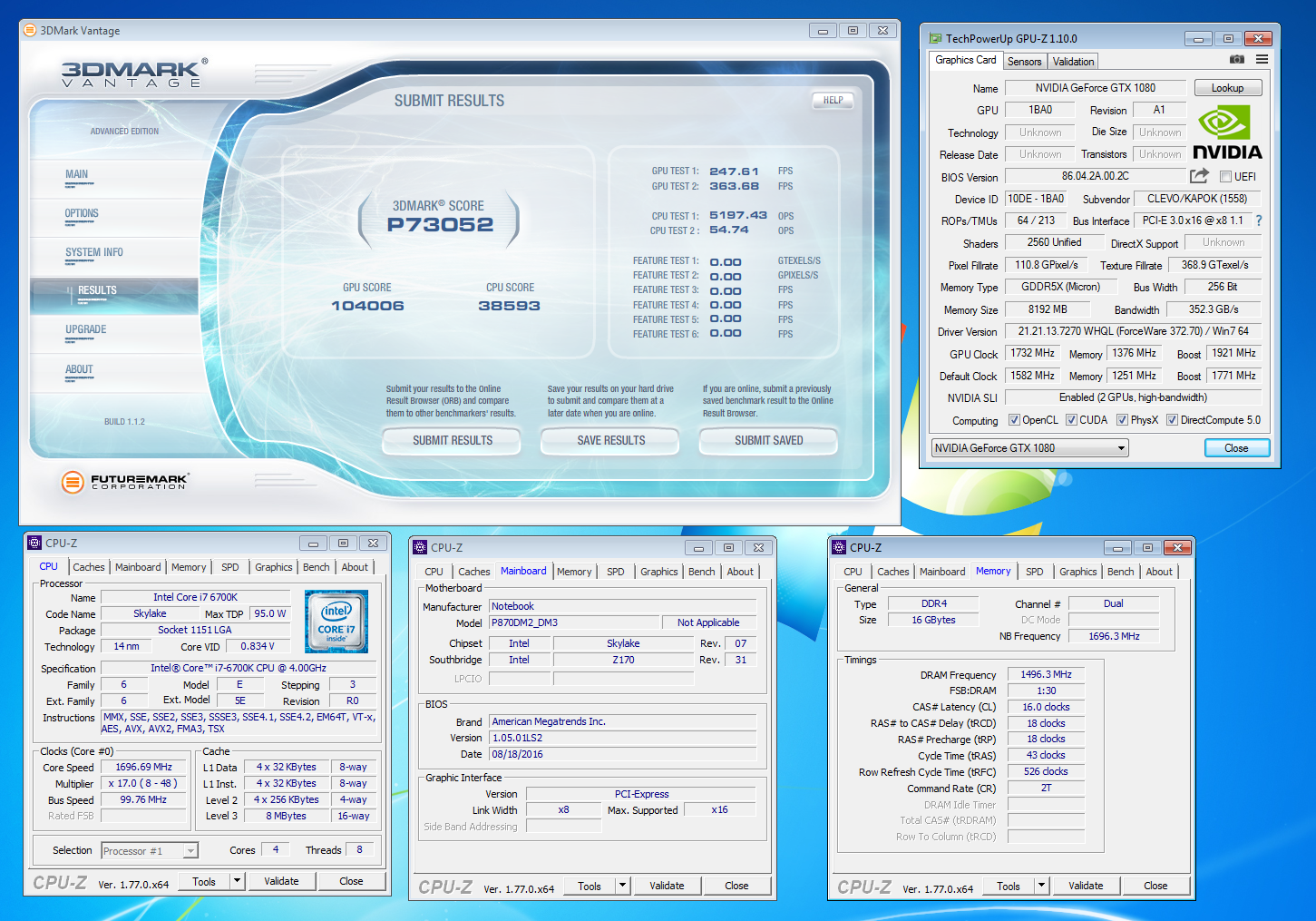The height and width of the screenshot is (921, 1316).
Task: Open HELP in 3DMark Vantage
Action: pos(833,101)
